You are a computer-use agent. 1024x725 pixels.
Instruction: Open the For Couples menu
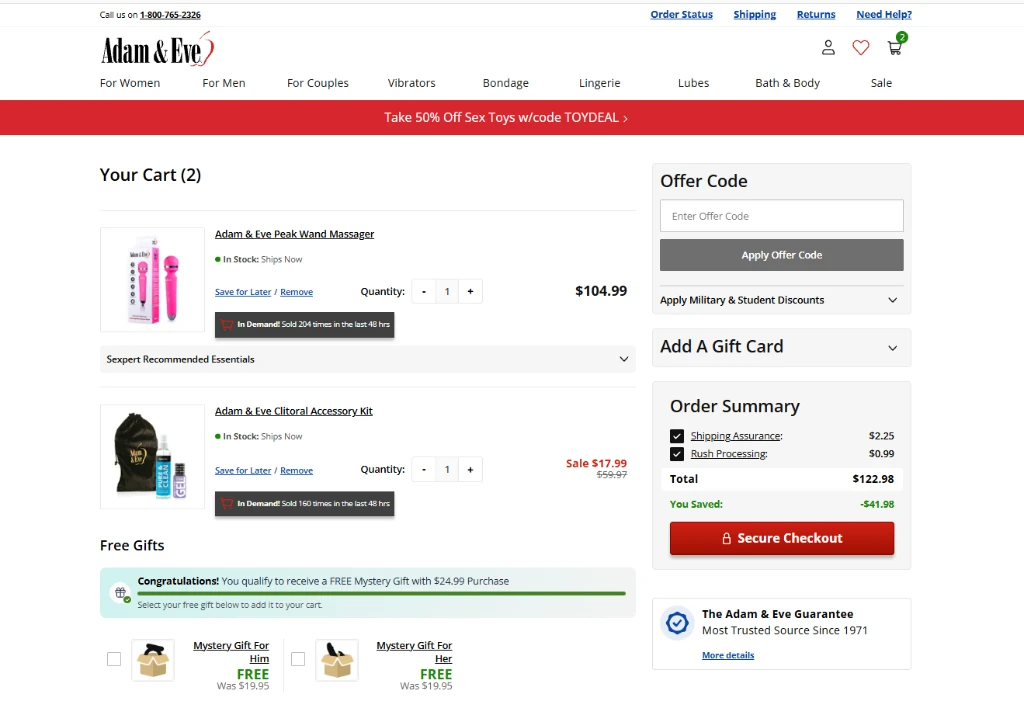click(x=318, y=83)
